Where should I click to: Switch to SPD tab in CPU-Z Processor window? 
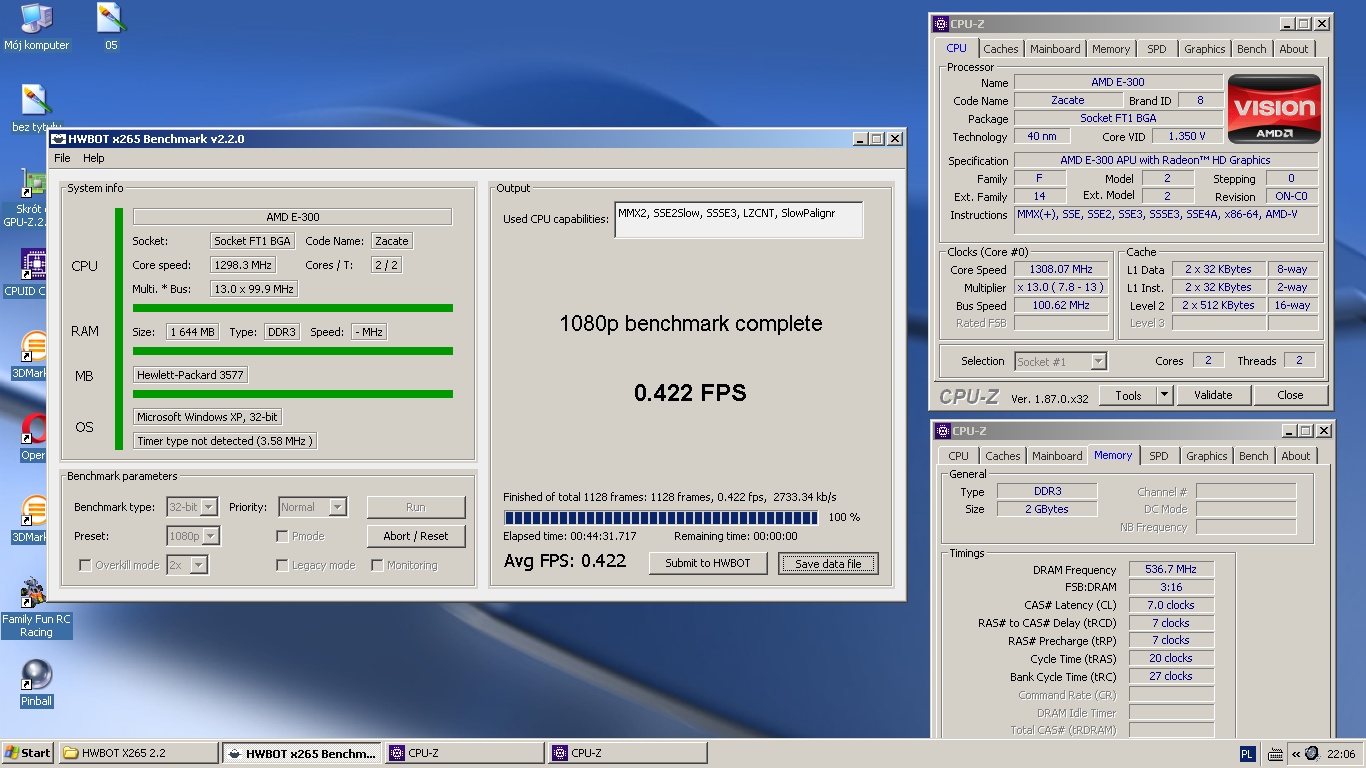pyautogui.click(x=1156, y=49)
